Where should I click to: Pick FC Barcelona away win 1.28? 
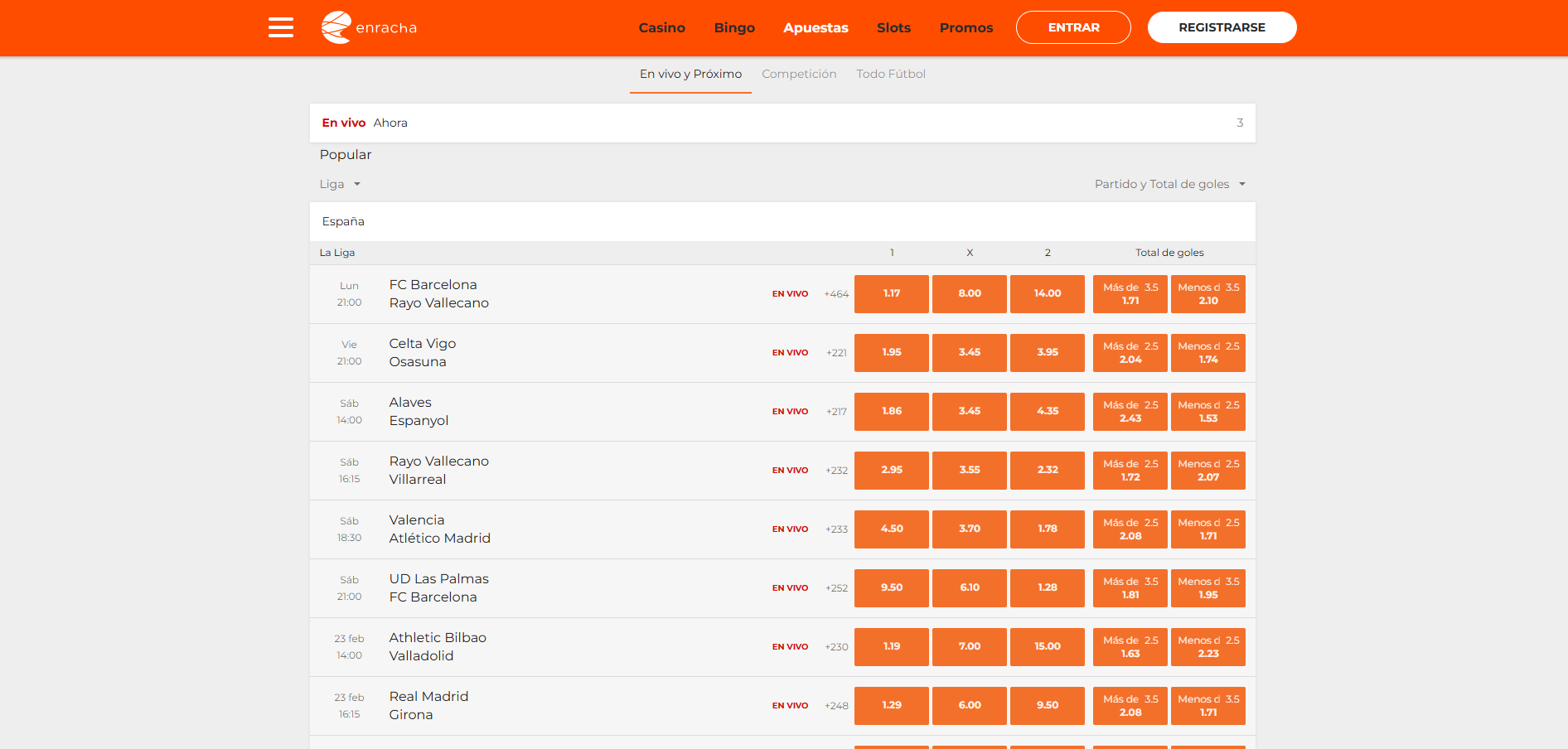(1048, 588)
